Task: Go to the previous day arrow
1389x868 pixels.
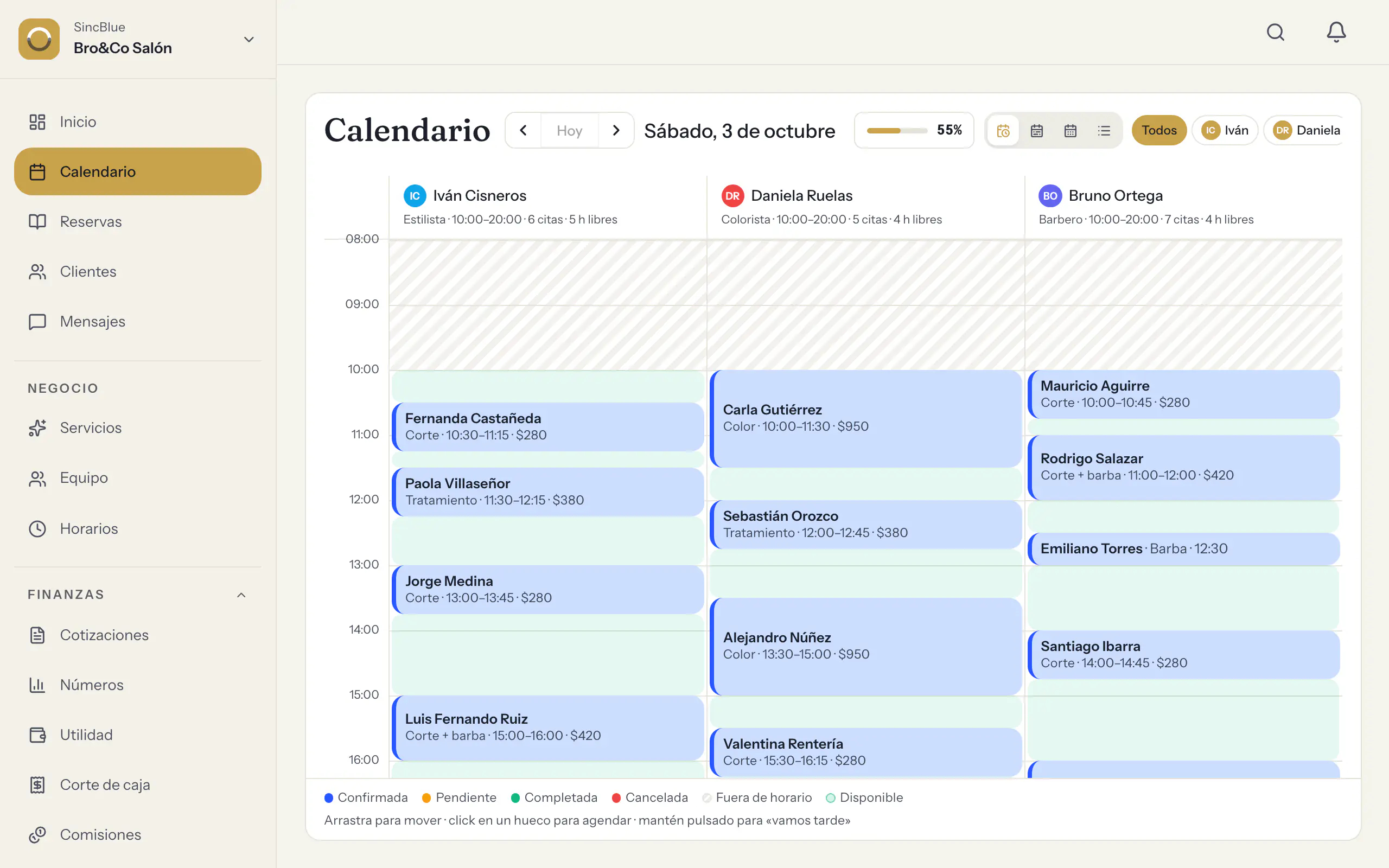Action: tap(524, 130)
